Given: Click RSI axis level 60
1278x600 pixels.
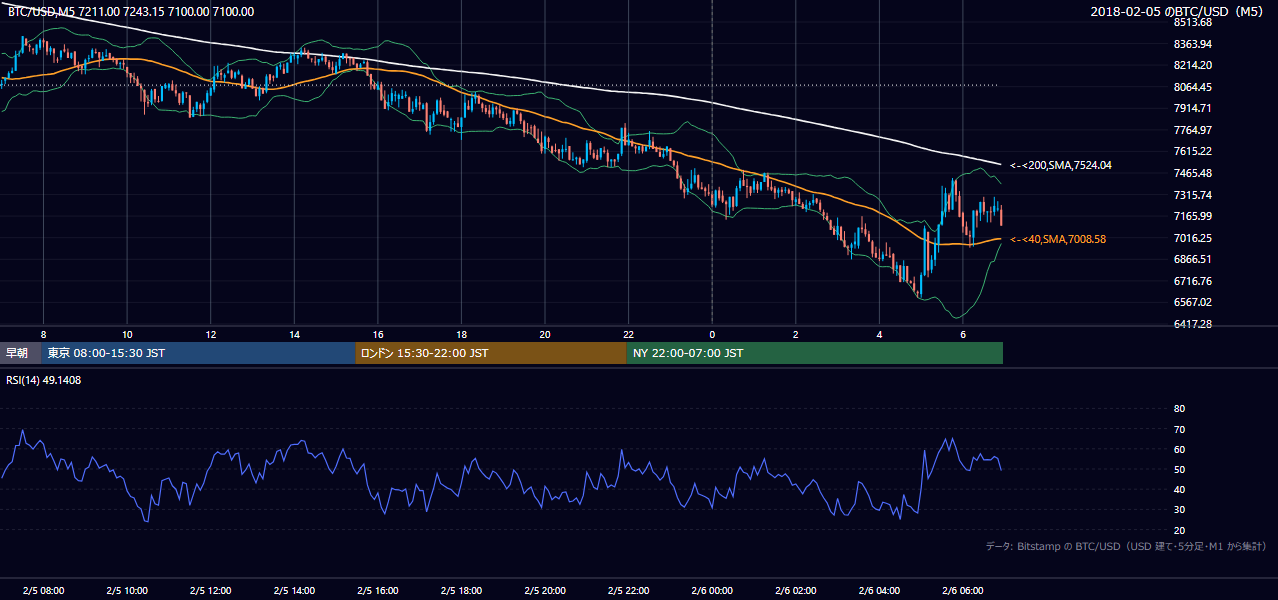Looking at the screenshot, I should coord(1179,449).
